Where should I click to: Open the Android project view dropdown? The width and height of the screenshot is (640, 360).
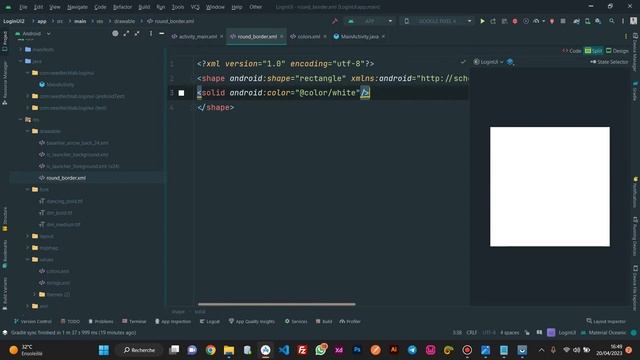tap(33, 33)
